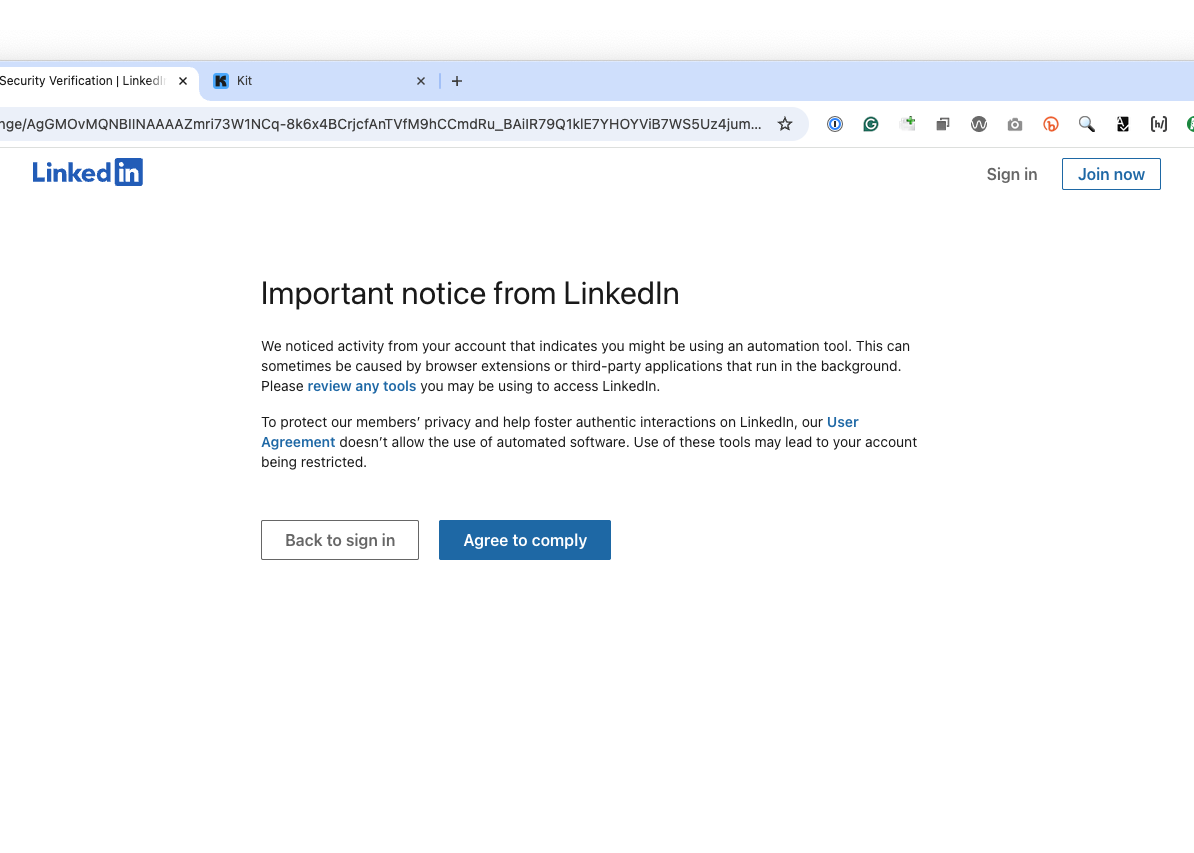The image size is (1194, 853).
Task: Click the extension icon with green plus
Action: pos(907,124)
